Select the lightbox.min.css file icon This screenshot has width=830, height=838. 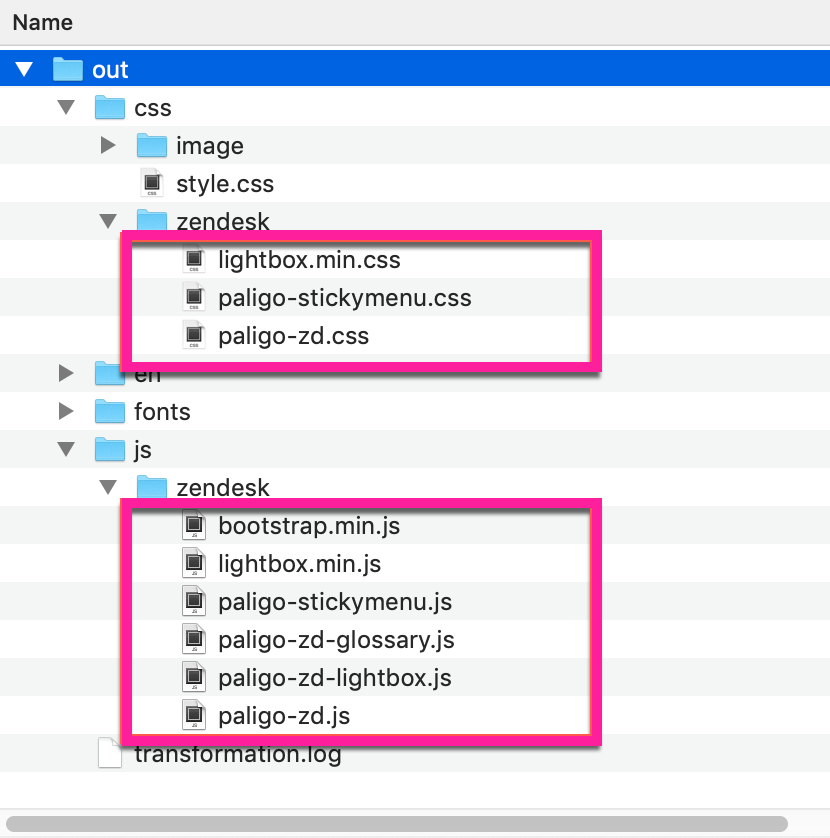tap(194, 259)
